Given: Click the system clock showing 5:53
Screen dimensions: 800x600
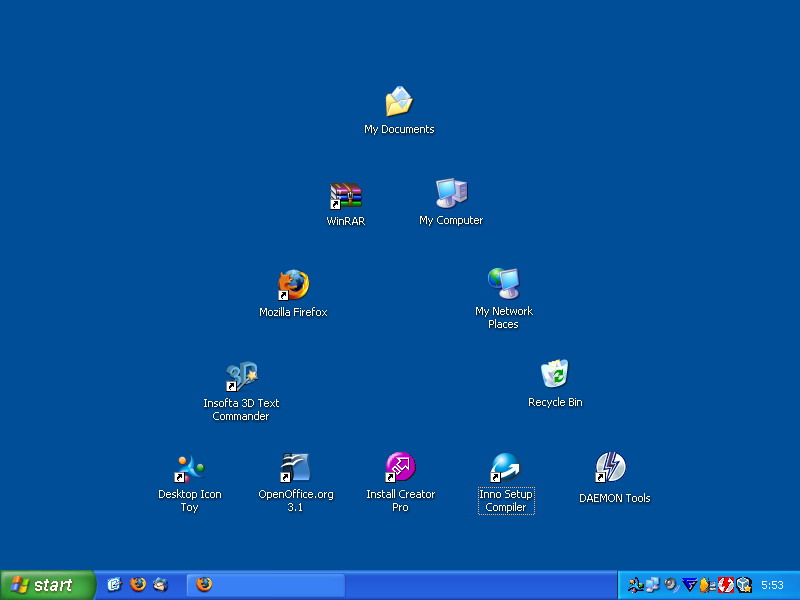Looking at the screenshot, I should (x=773, y=585).
